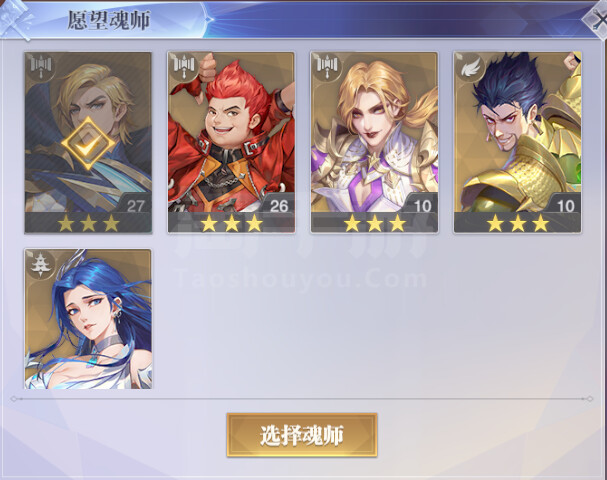Click the three stars under red-haired hero
Image resolution: width=607 pixels, height=480 pixels.
(231, 223)
